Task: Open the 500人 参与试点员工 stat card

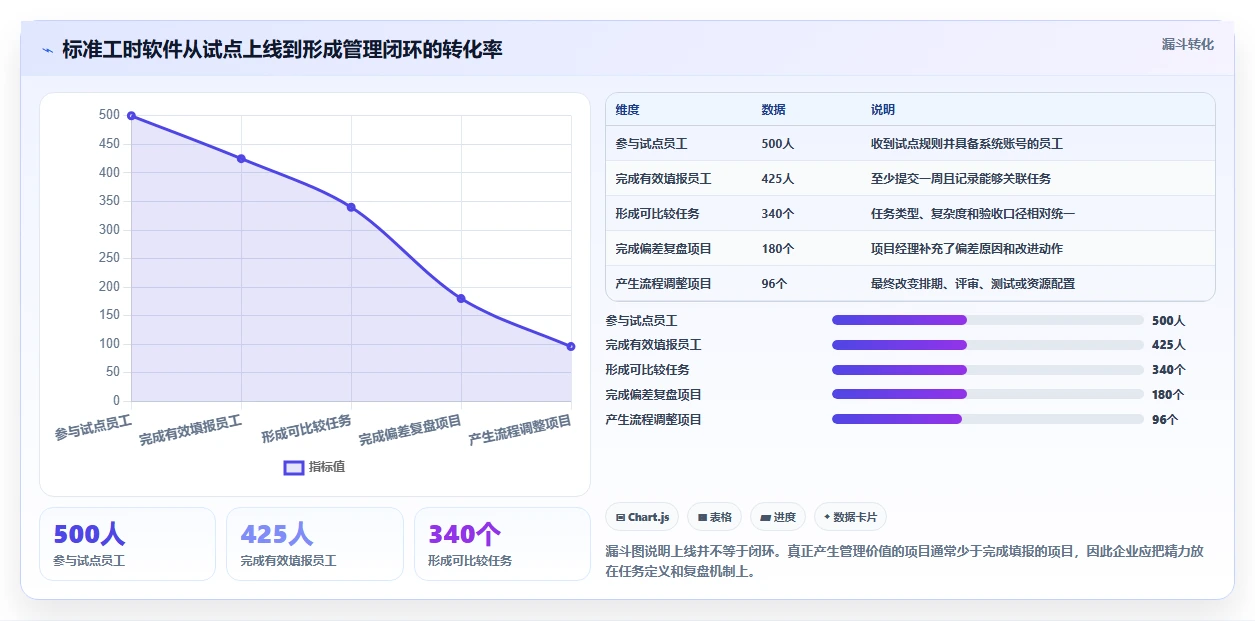Action: (x=127, y=544)
